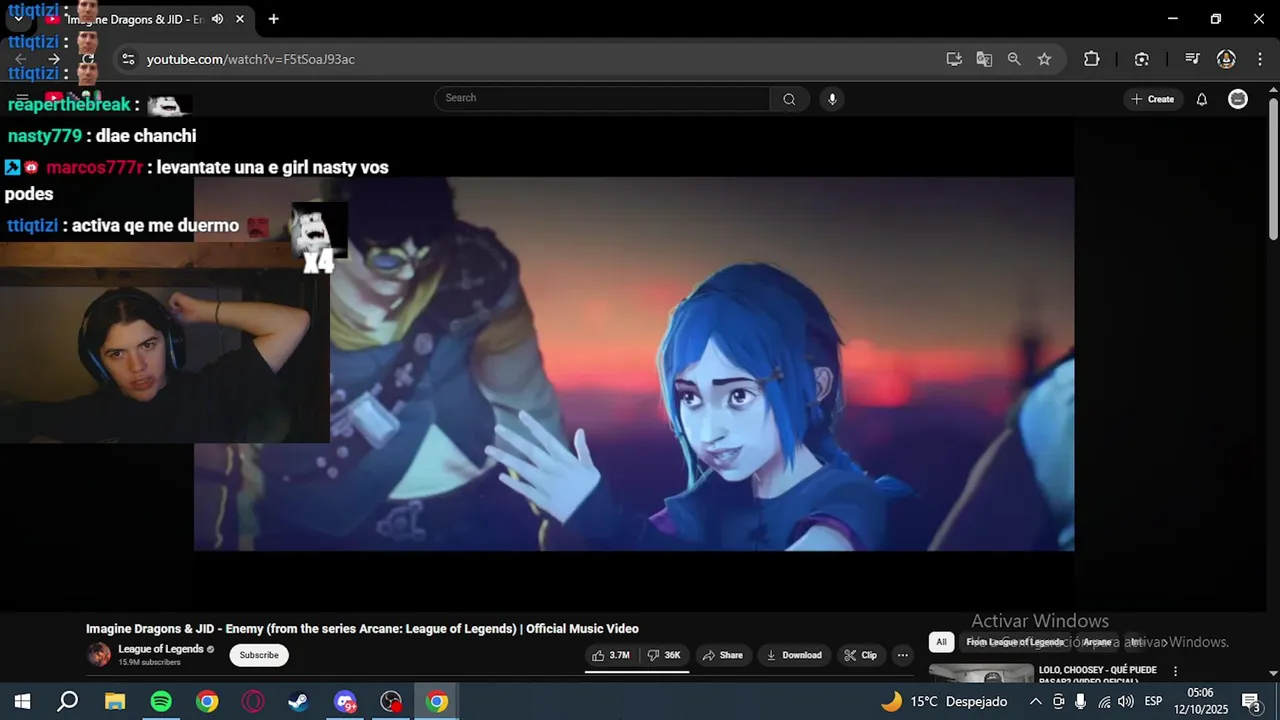Open more actions menu beside Clip
The image size is (1280, 720).
903,655
